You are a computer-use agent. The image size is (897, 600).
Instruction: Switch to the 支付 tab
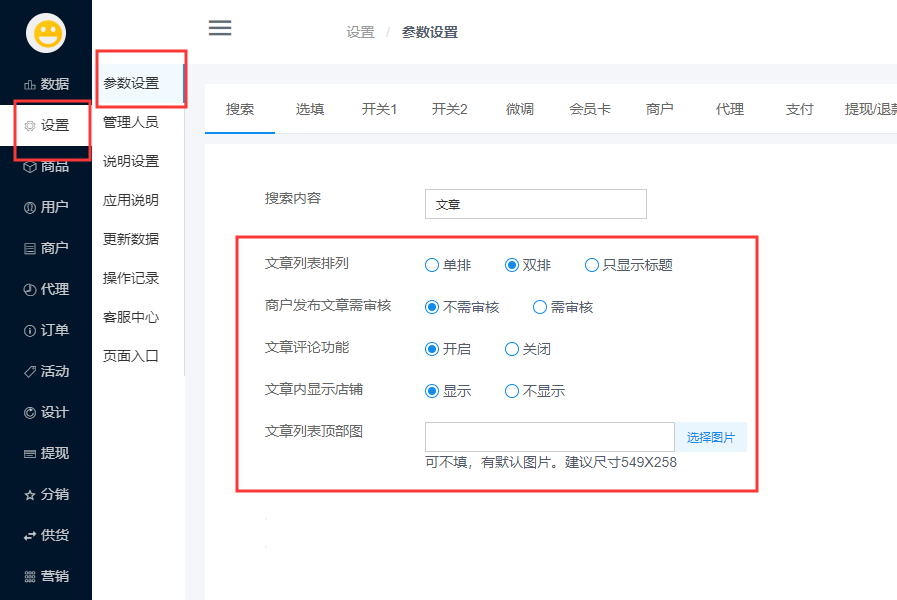click(799, 109)
